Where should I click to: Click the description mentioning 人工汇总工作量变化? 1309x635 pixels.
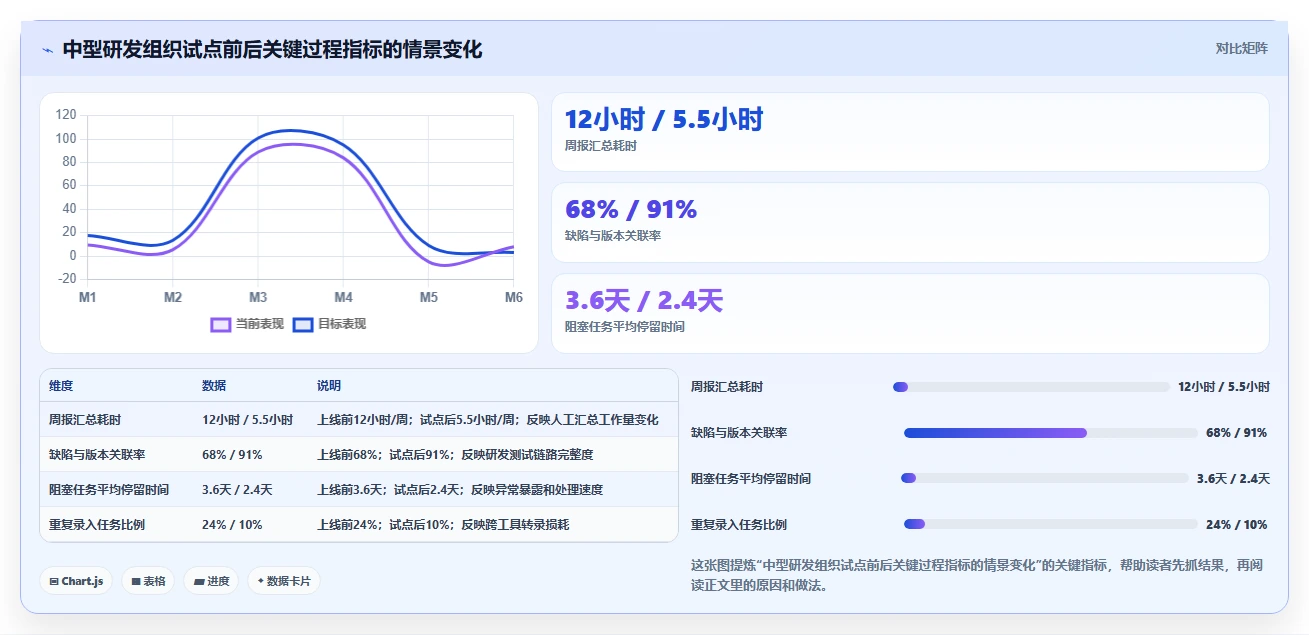(488, 420)
